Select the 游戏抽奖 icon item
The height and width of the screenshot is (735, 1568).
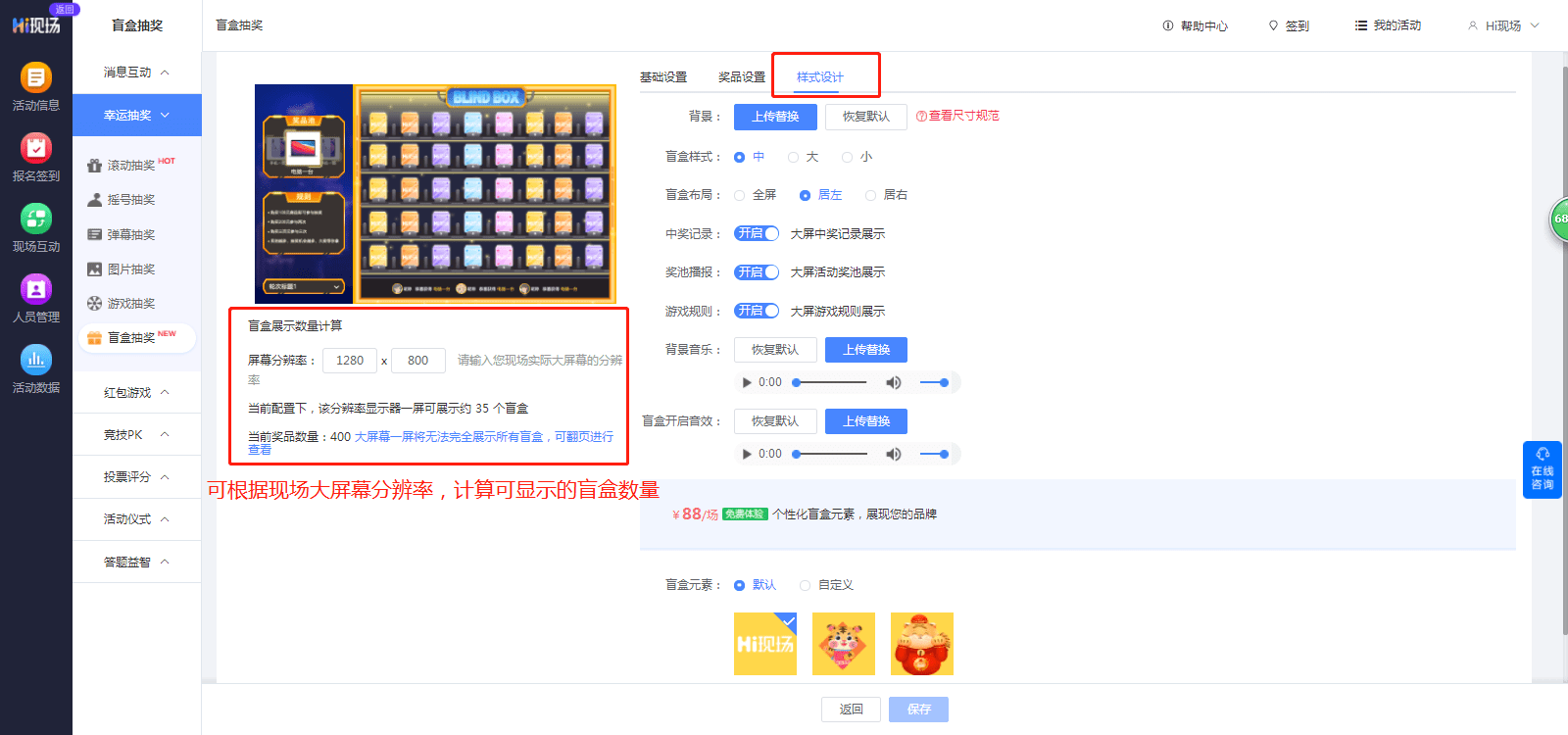[x=94, y=303]
